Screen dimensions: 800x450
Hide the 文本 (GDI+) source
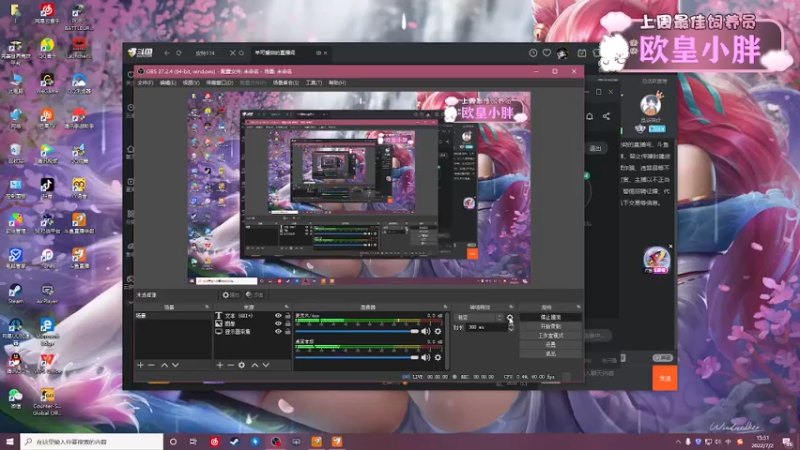278,316
